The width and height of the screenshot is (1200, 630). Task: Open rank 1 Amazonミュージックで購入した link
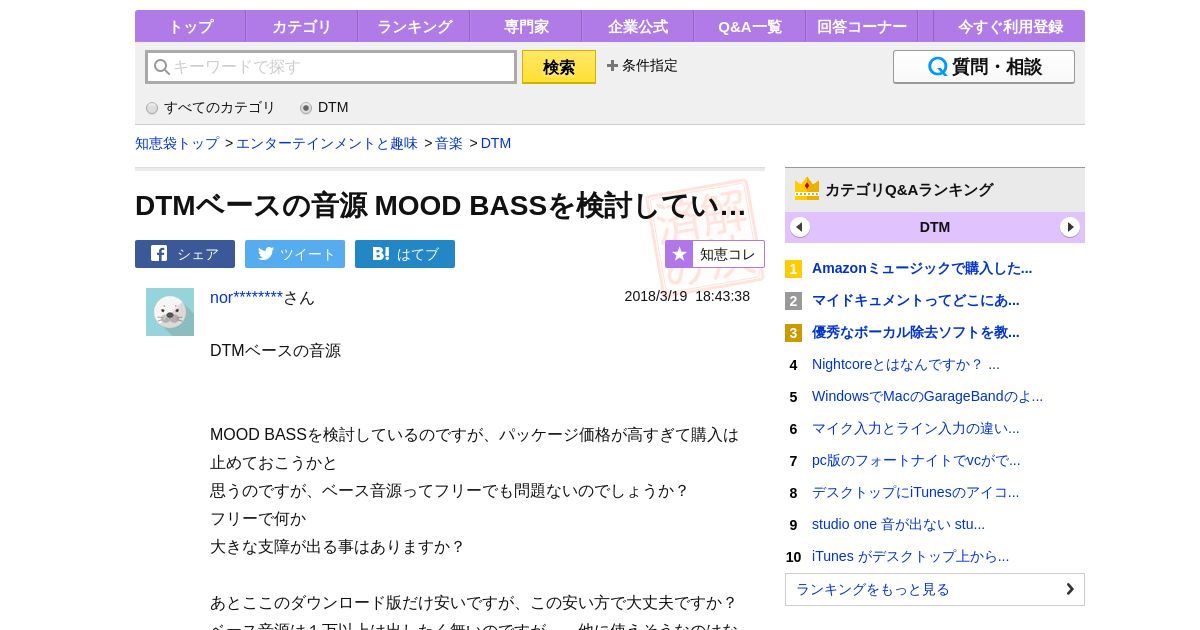pos(922,268)
